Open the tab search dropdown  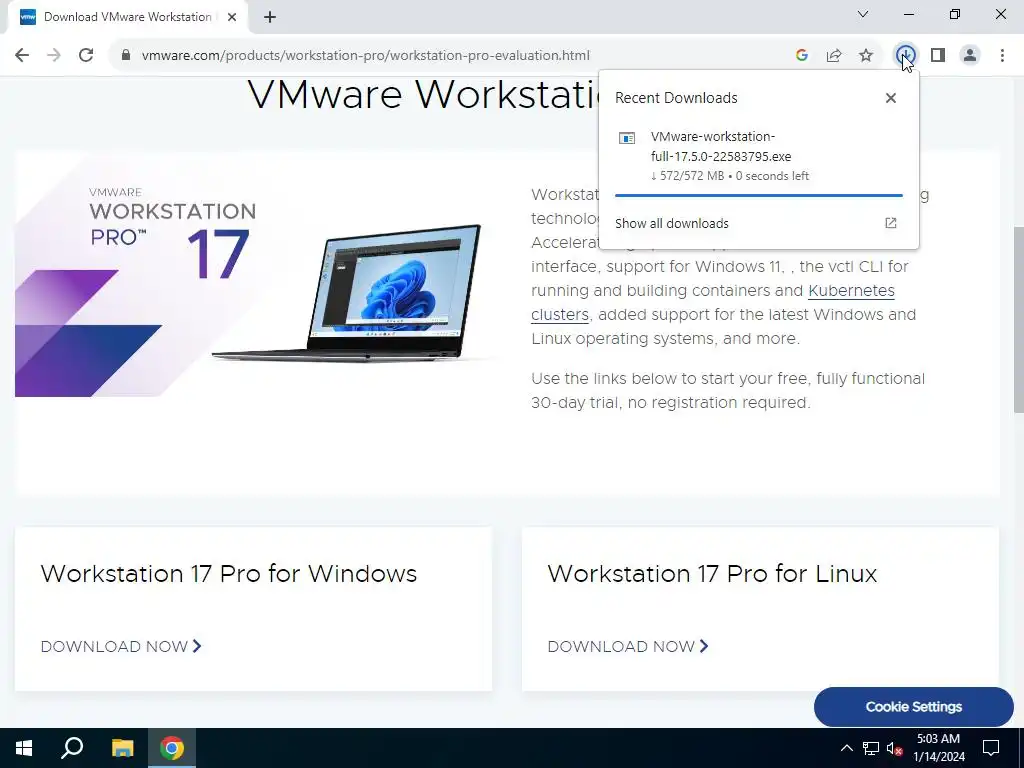tap(863, 14)
